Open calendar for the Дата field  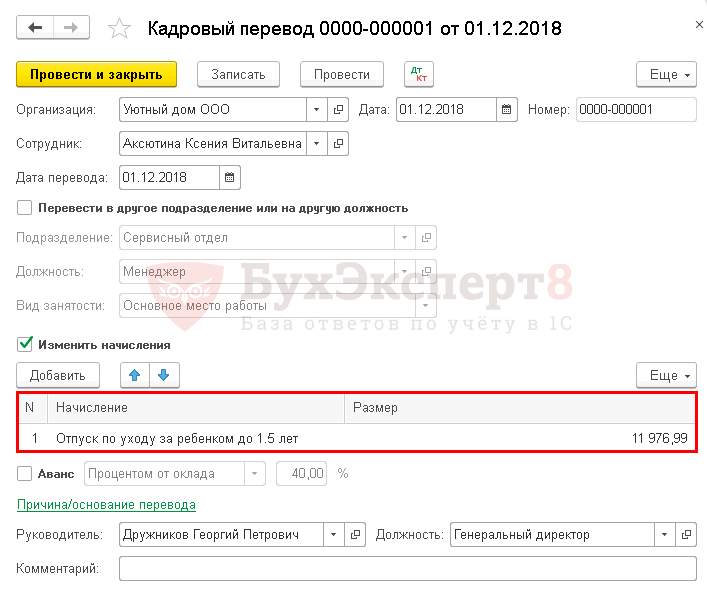pyautogui.click(x=506, y=109)
